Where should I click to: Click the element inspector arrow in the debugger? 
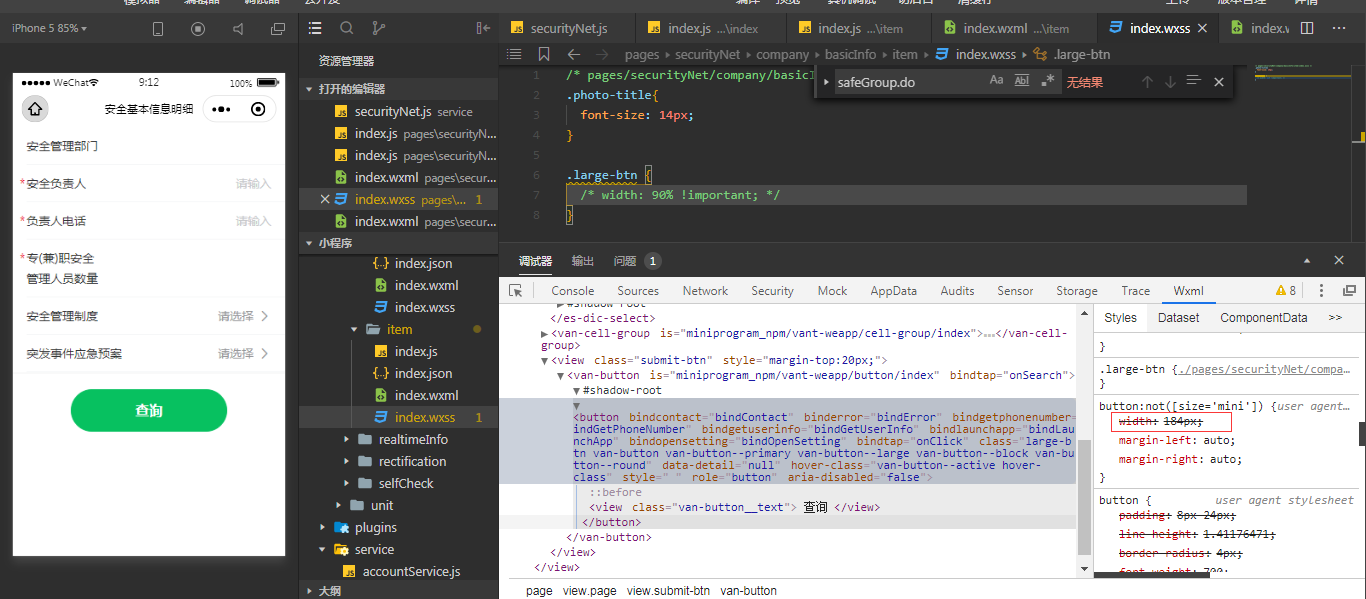tap(516, 291)
